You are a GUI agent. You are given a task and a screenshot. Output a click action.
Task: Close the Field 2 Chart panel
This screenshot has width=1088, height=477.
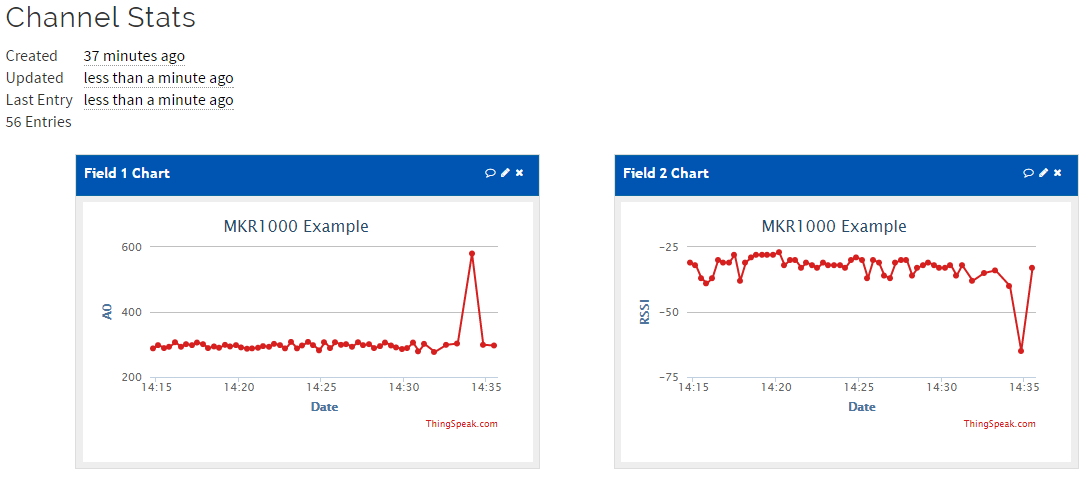tap(1058, 173)
